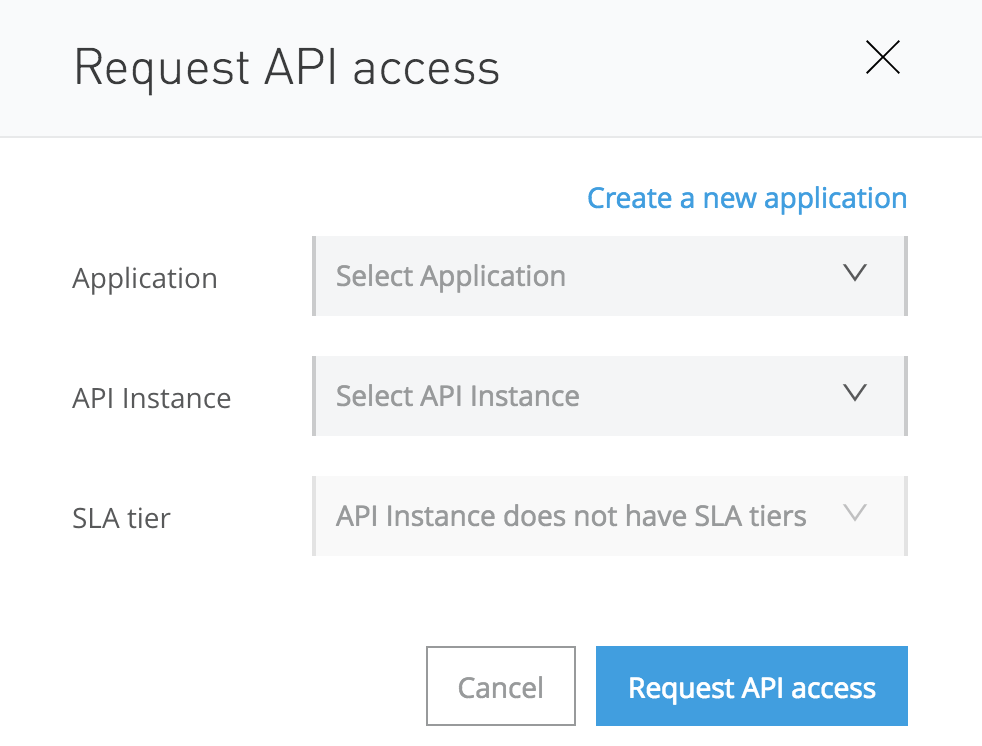This screenshot has height=746, width=982.
Task: Submit with the blue Request API access button
Action: [751, 686]
